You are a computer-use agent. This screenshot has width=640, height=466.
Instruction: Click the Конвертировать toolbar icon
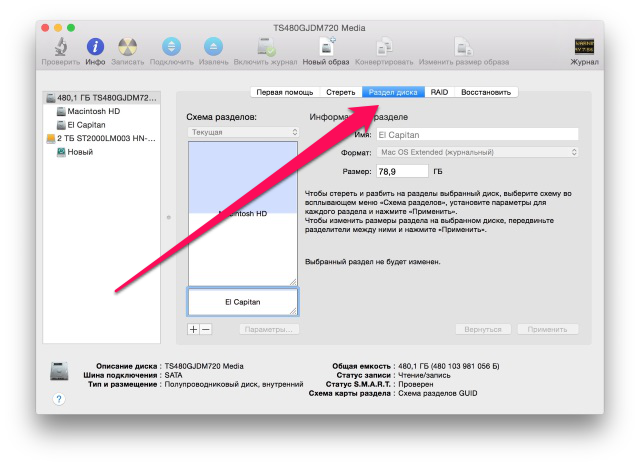click(384, 47)
